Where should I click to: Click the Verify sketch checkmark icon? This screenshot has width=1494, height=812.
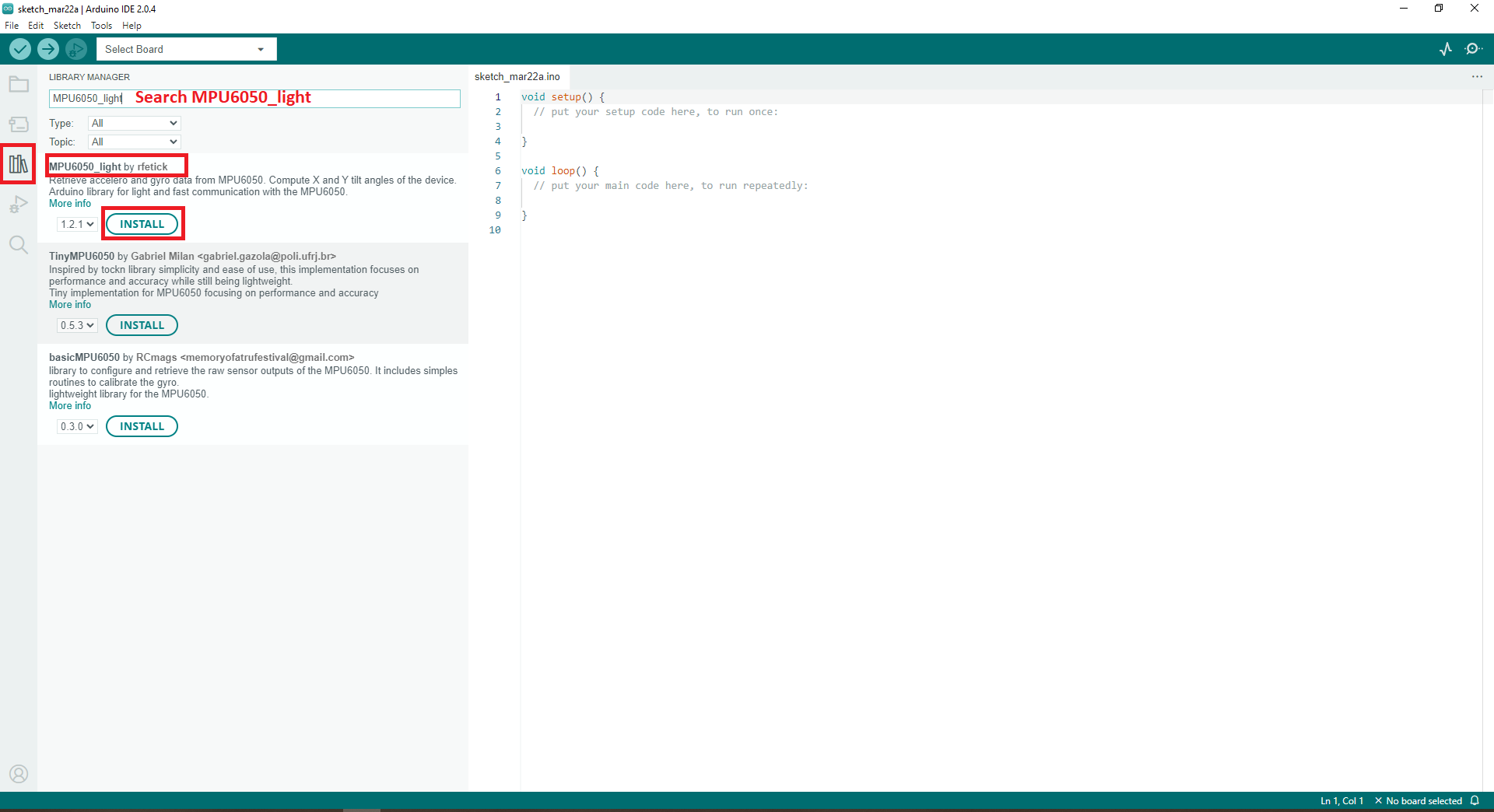pos(19,48)
